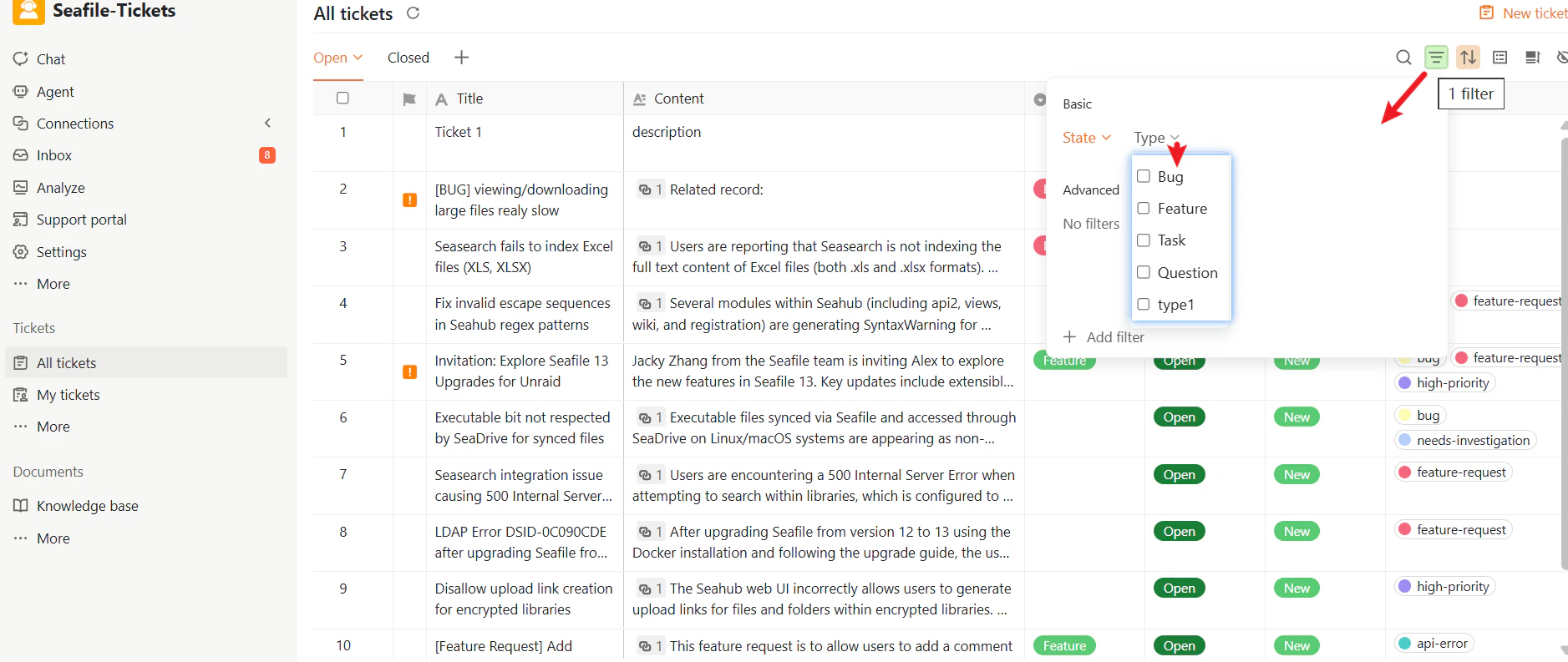Click Add filter in the filter panel
The image size is (1568, 662).
click(1104, 337)
